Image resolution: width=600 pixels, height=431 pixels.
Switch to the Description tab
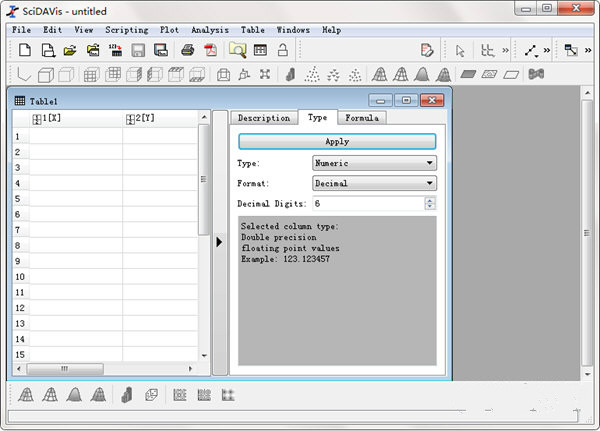(264, 118)
